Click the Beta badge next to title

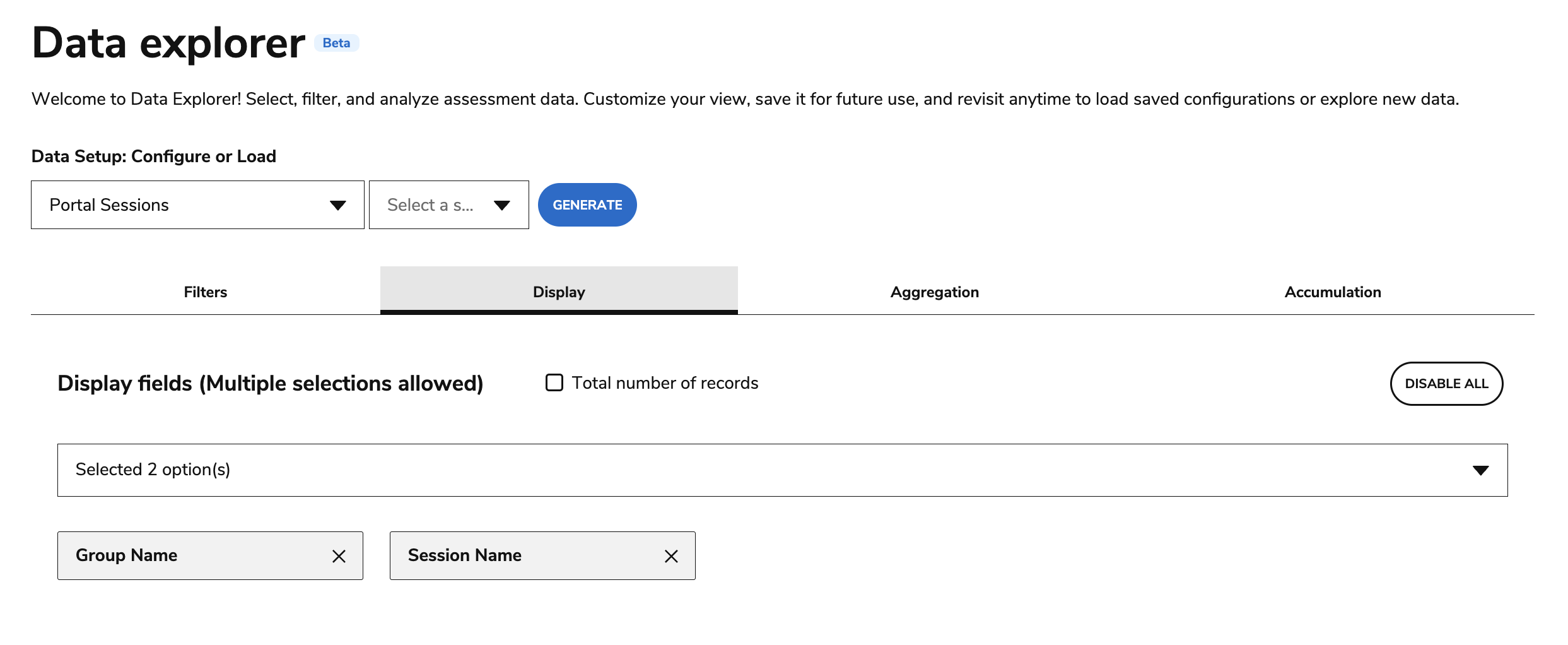[x=336, y=43]
